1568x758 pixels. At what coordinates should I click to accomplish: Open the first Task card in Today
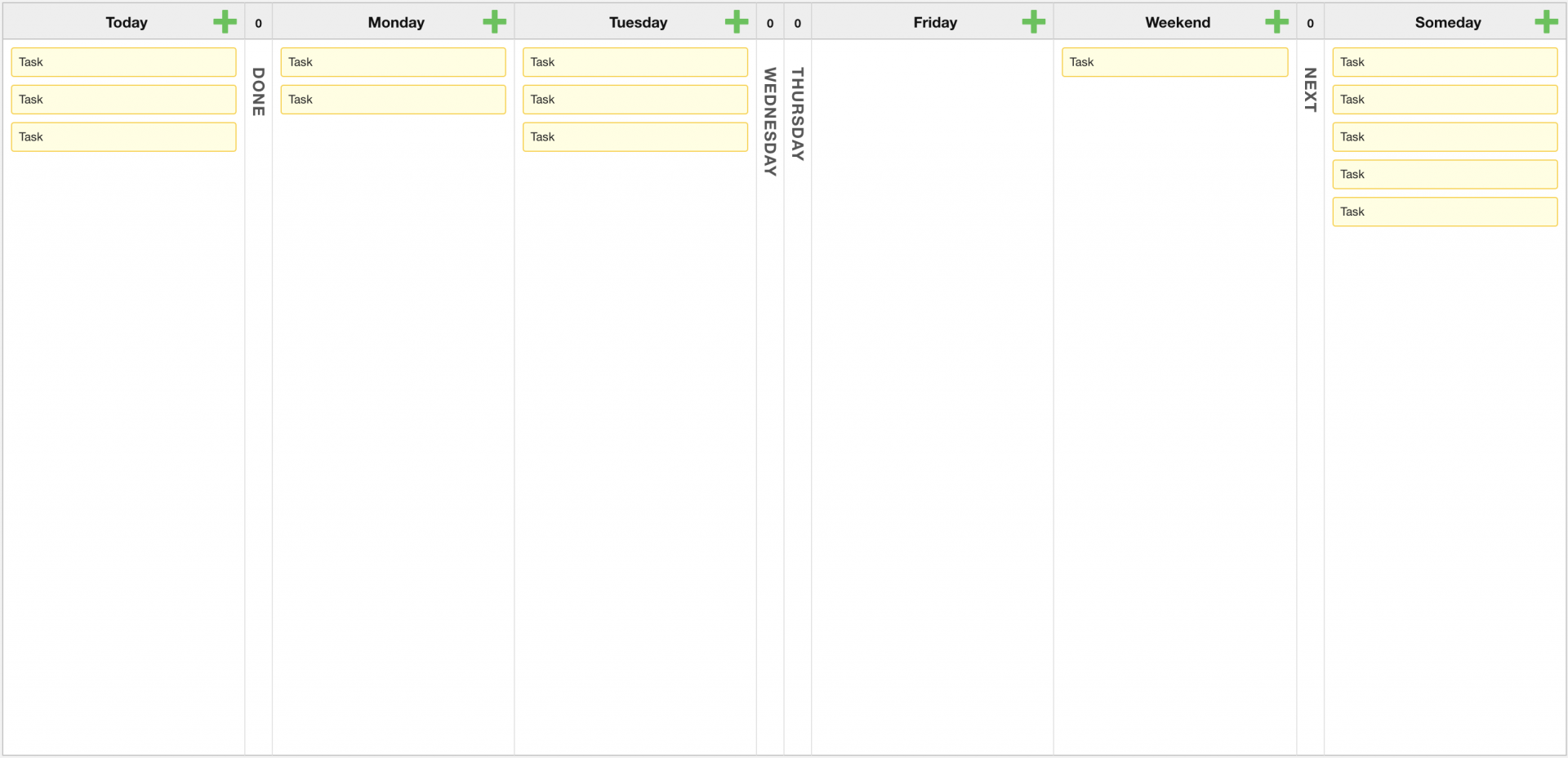pyautogui.click(x=123, y=62)
